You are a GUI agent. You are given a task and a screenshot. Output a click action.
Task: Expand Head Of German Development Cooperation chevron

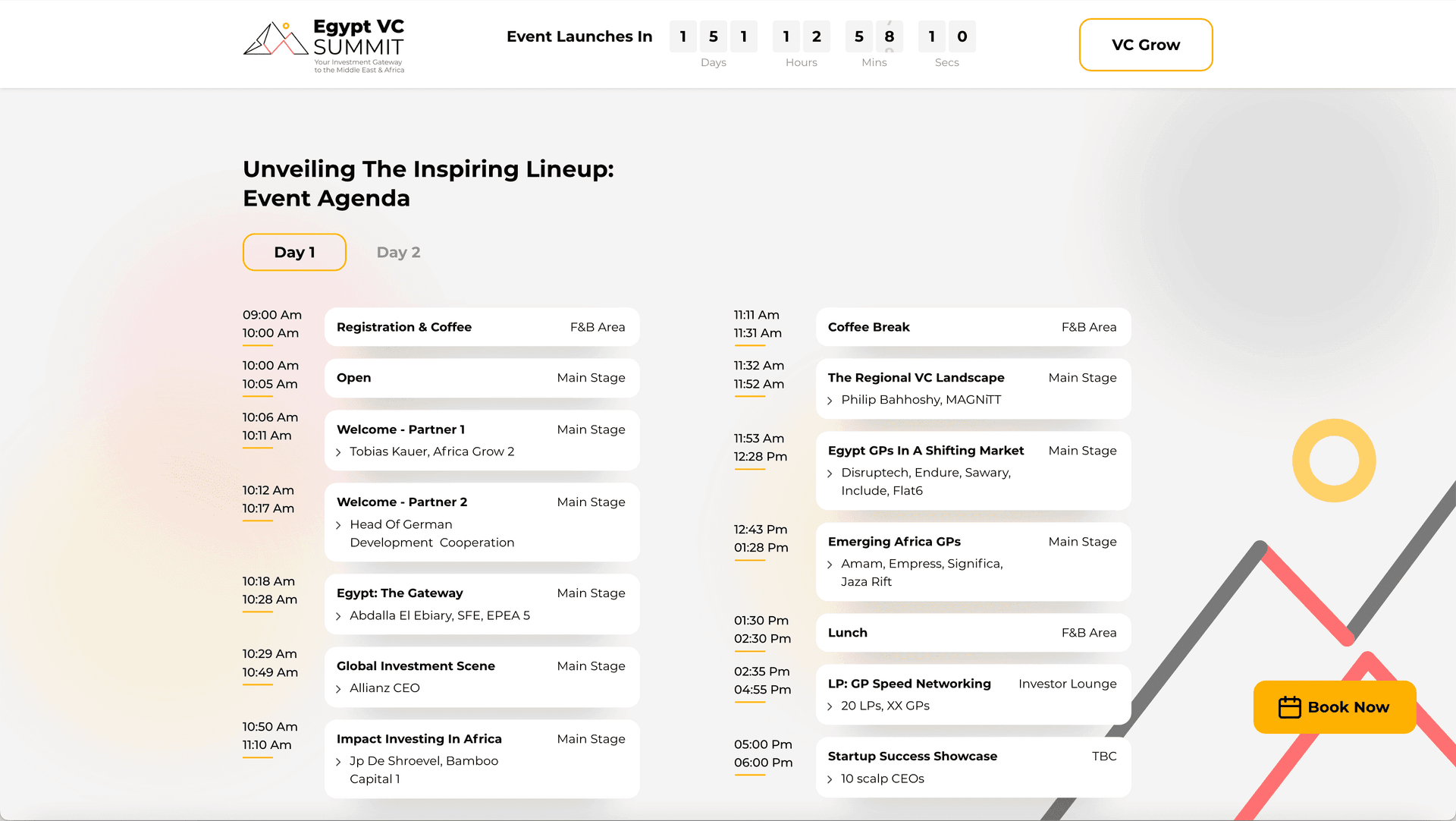338,525
